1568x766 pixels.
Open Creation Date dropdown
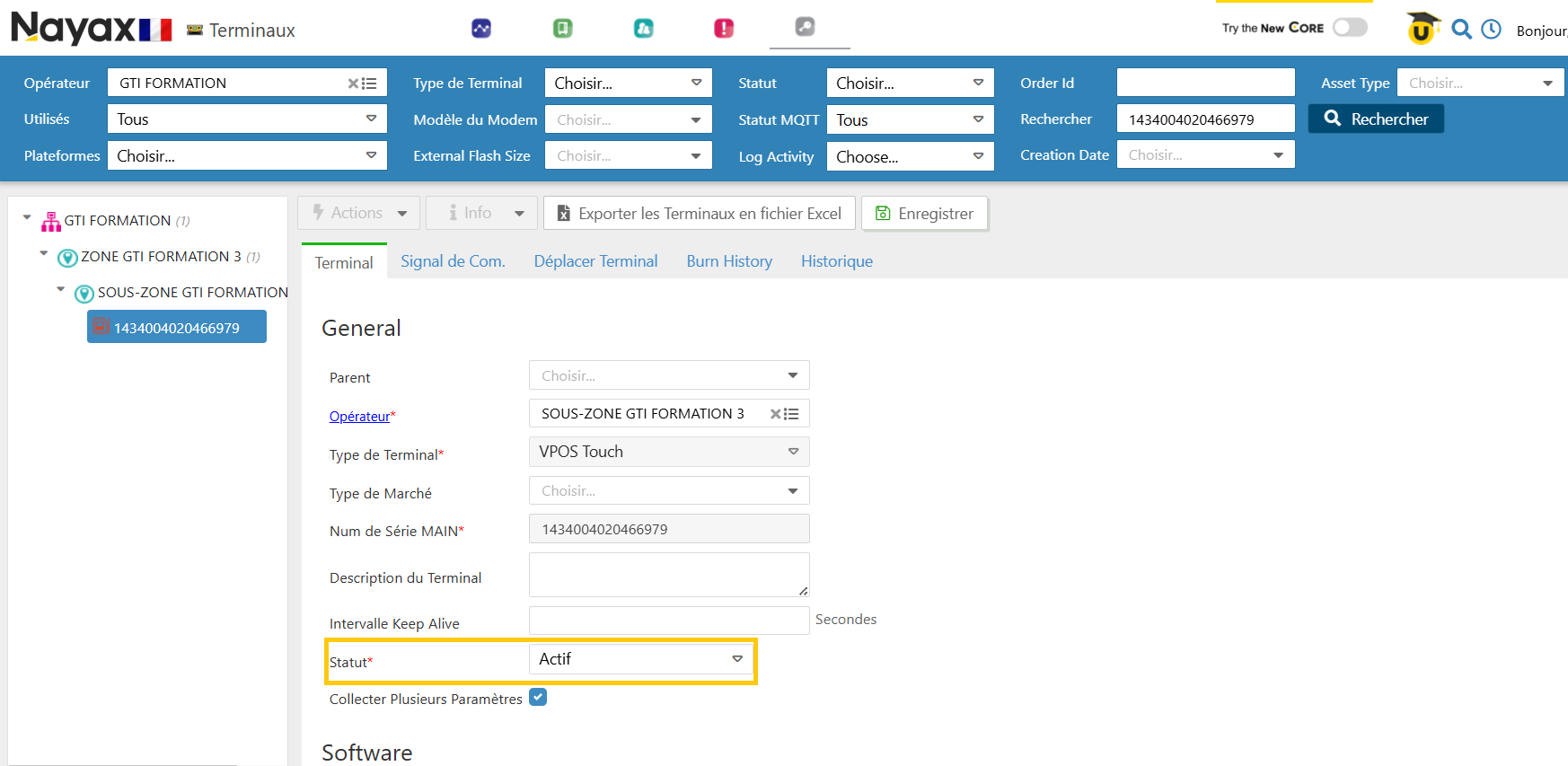tap(1205, 154)
